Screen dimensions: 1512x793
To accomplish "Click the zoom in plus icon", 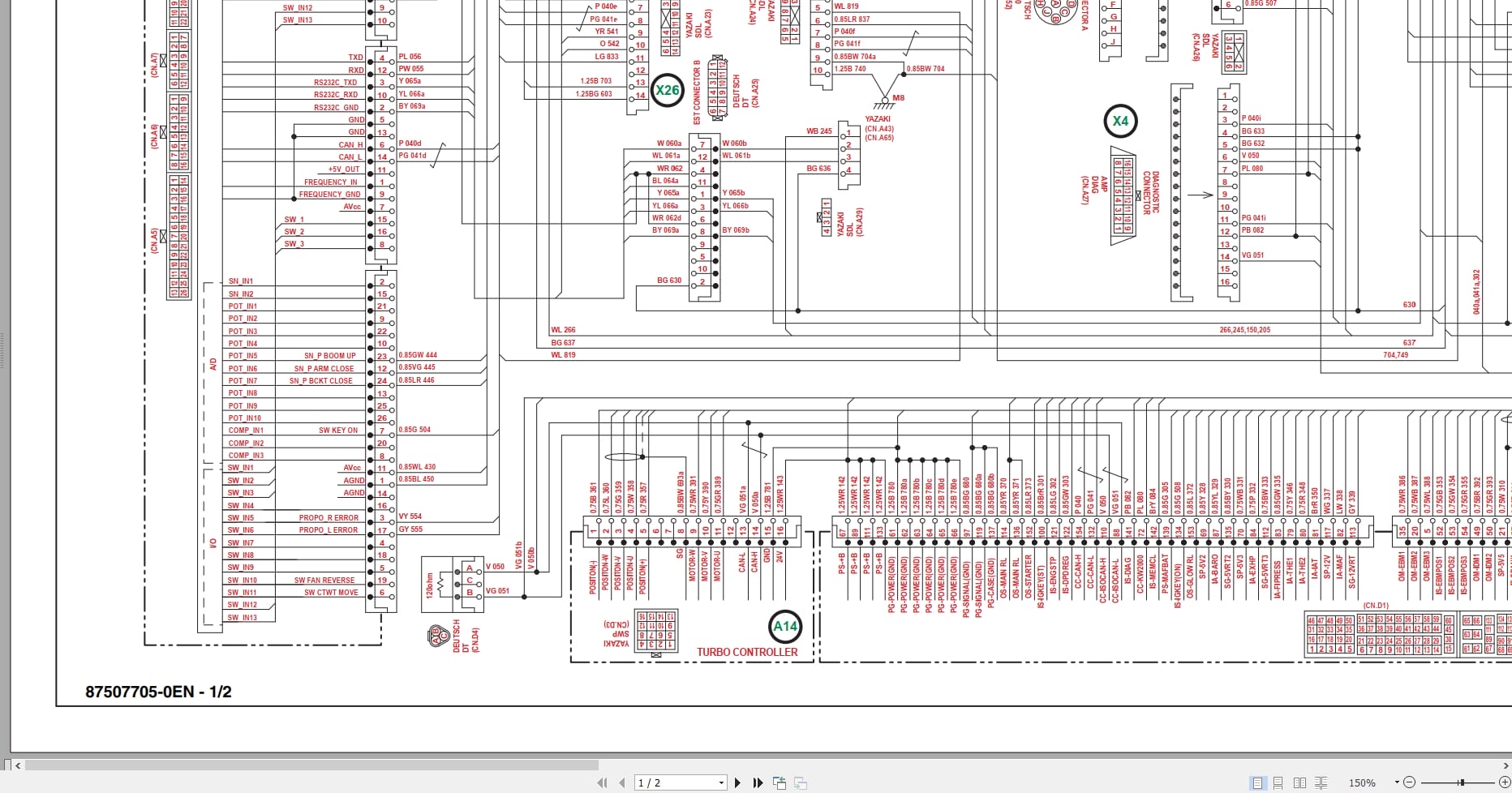I will point(1505,782).
